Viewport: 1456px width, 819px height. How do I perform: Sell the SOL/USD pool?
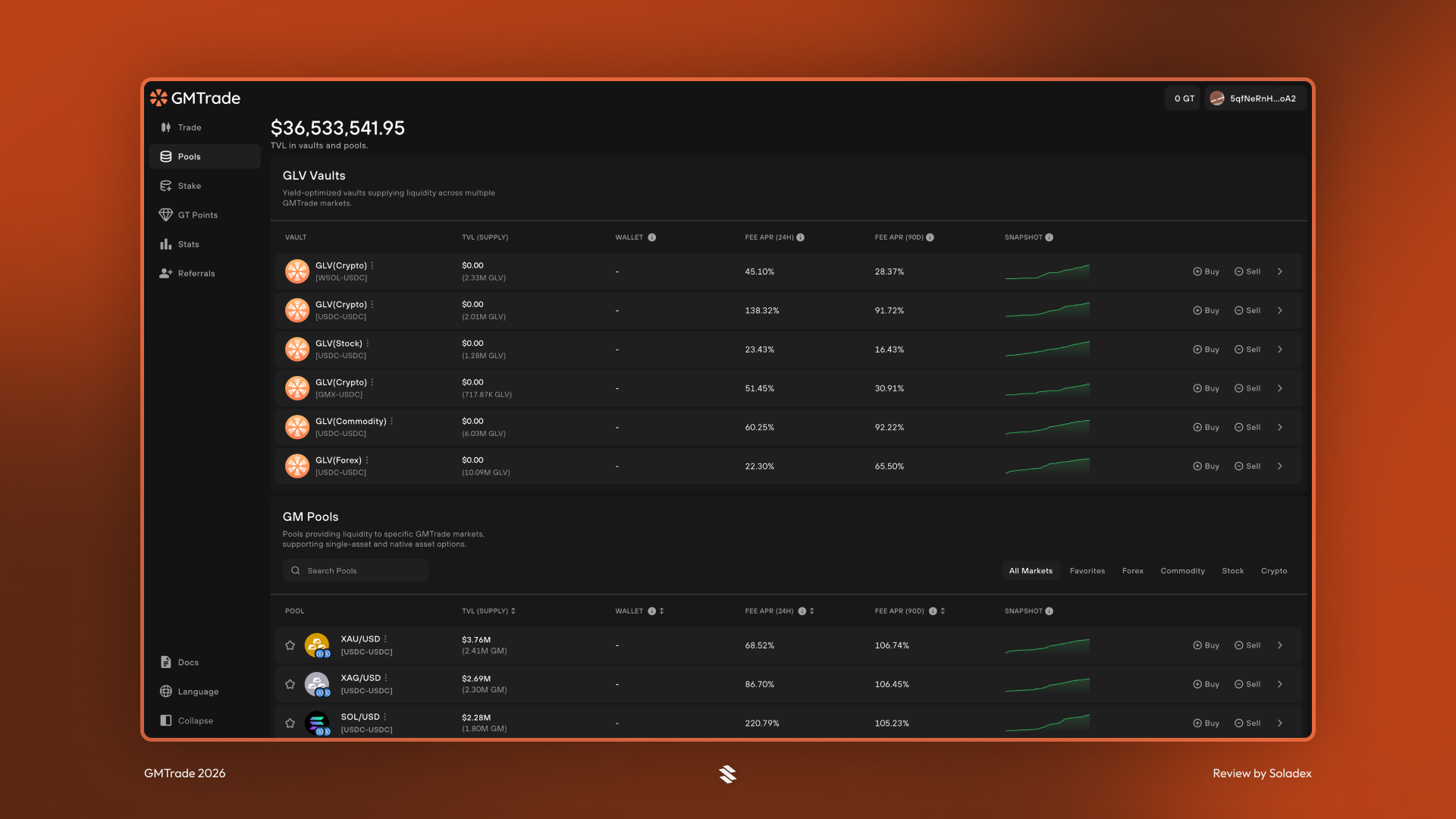1247,723
